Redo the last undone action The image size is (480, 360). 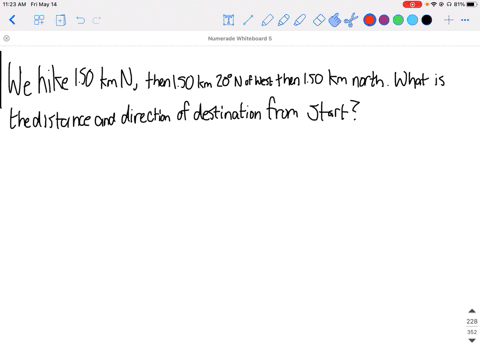point(96,20)
